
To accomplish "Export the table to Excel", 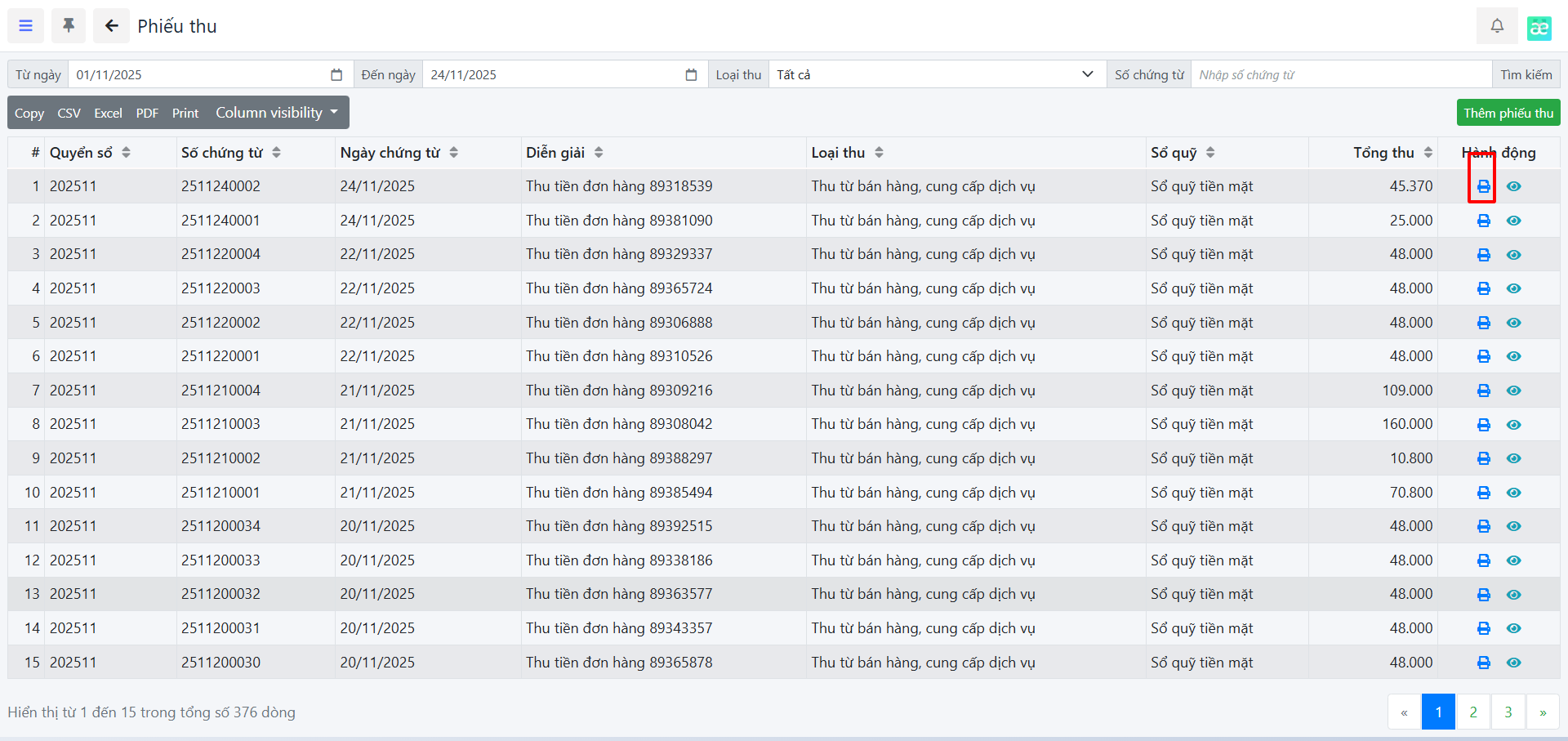I will (x=108, y=113).
